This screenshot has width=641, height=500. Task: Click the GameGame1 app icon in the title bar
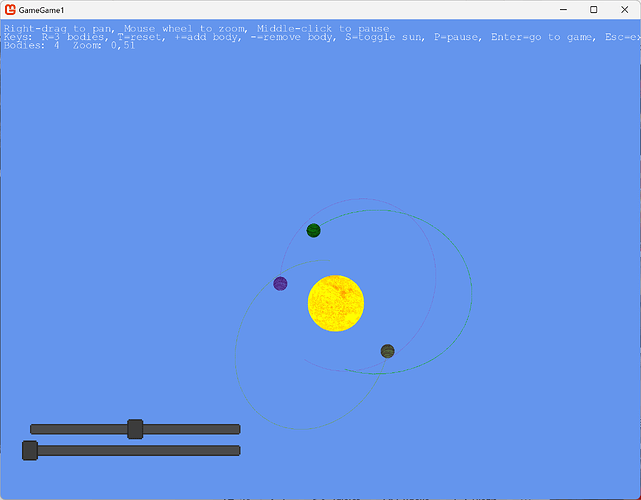pyautogui.click(x=10, y=9)
